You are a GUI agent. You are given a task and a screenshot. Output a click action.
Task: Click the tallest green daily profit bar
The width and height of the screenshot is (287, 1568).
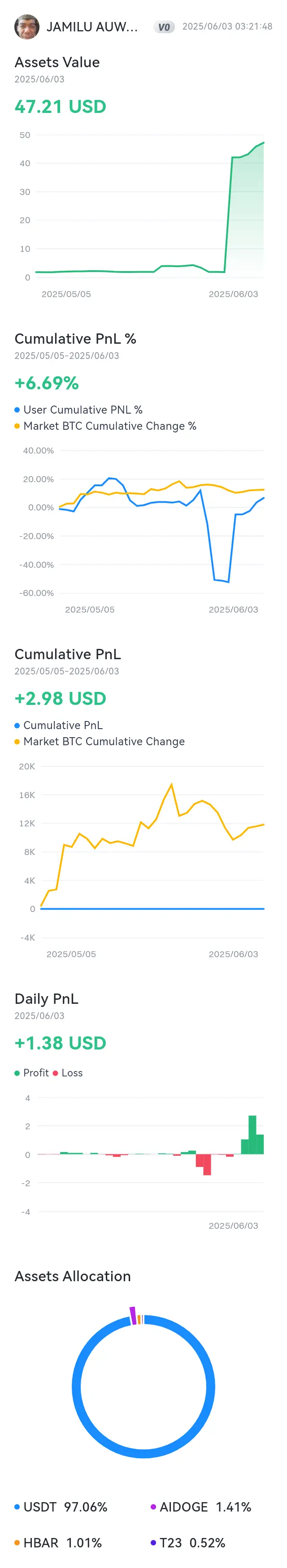(252, 1135)
